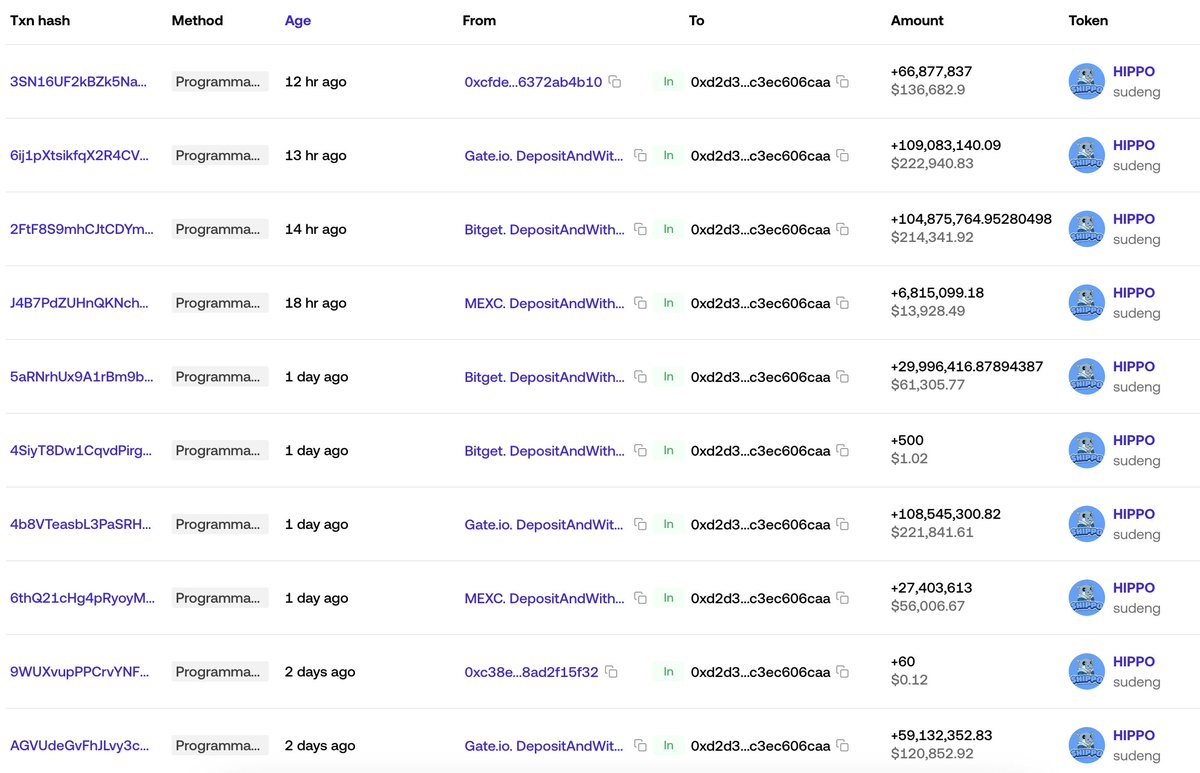Image resolution: width=1200 pixels, height=773 pixels.
Task: Click the In badge in the 12 hr ago row
Action: (x=668, y=82)
